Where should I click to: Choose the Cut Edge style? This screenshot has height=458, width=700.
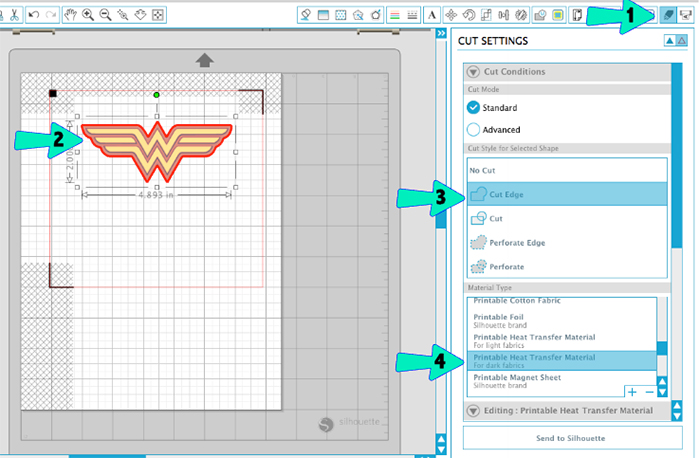tap(567, 194)
